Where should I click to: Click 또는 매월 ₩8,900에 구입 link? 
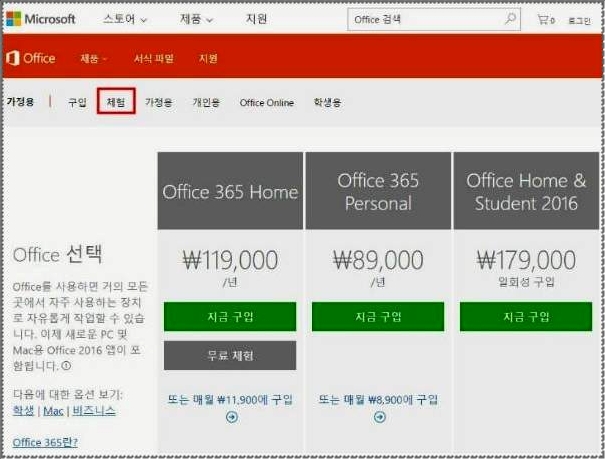click(378, 400)
